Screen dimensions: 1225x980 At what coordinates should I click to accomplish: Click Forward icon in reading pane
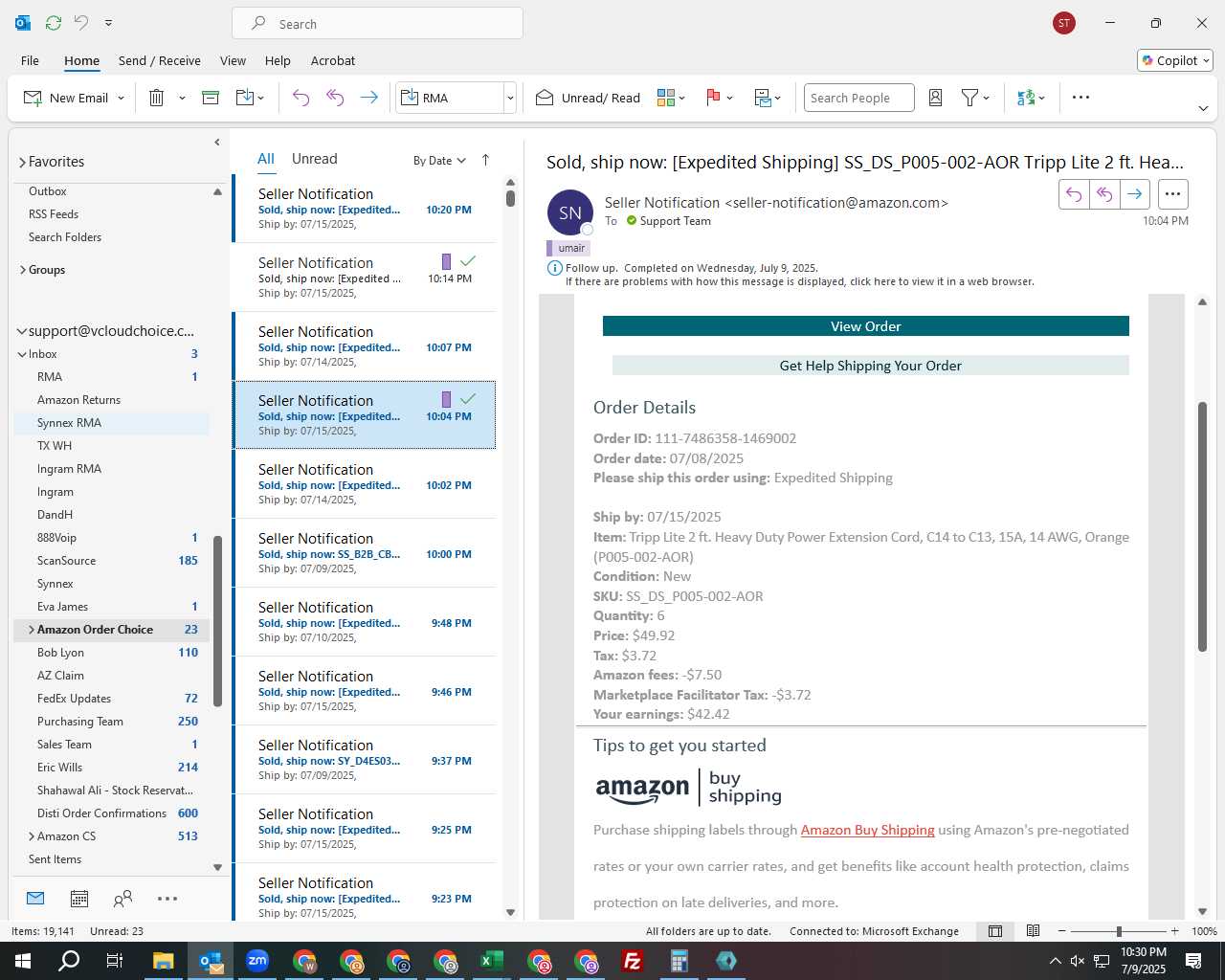(x=1135, y=194)
